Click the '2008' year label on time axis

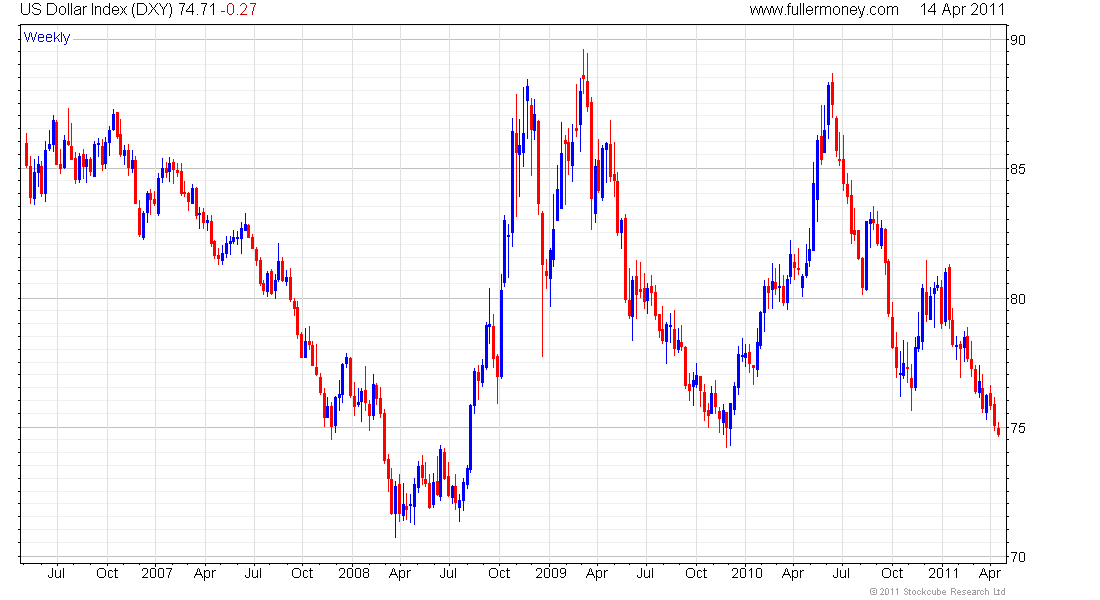[354, 573]
